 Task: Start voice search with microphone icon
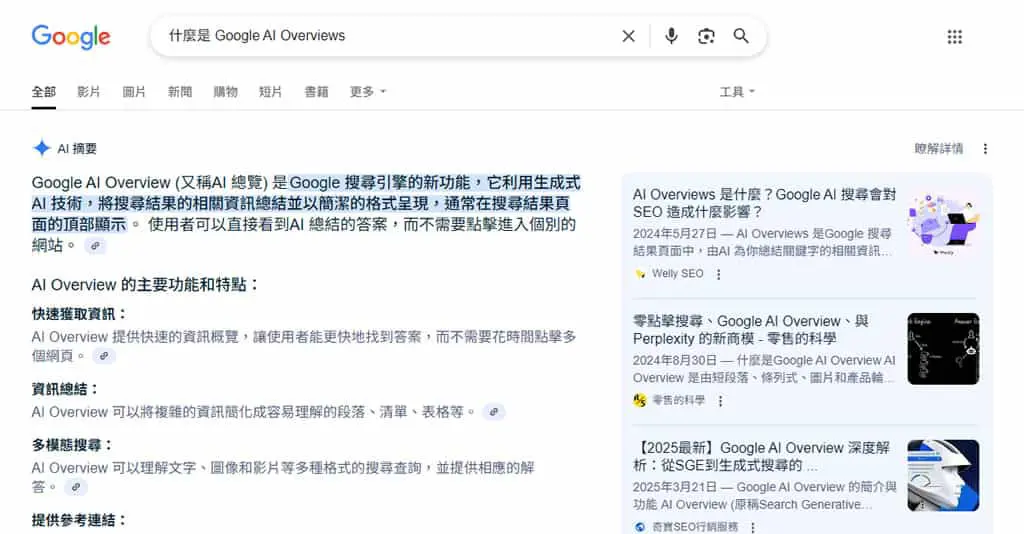(x=671, y=36)
